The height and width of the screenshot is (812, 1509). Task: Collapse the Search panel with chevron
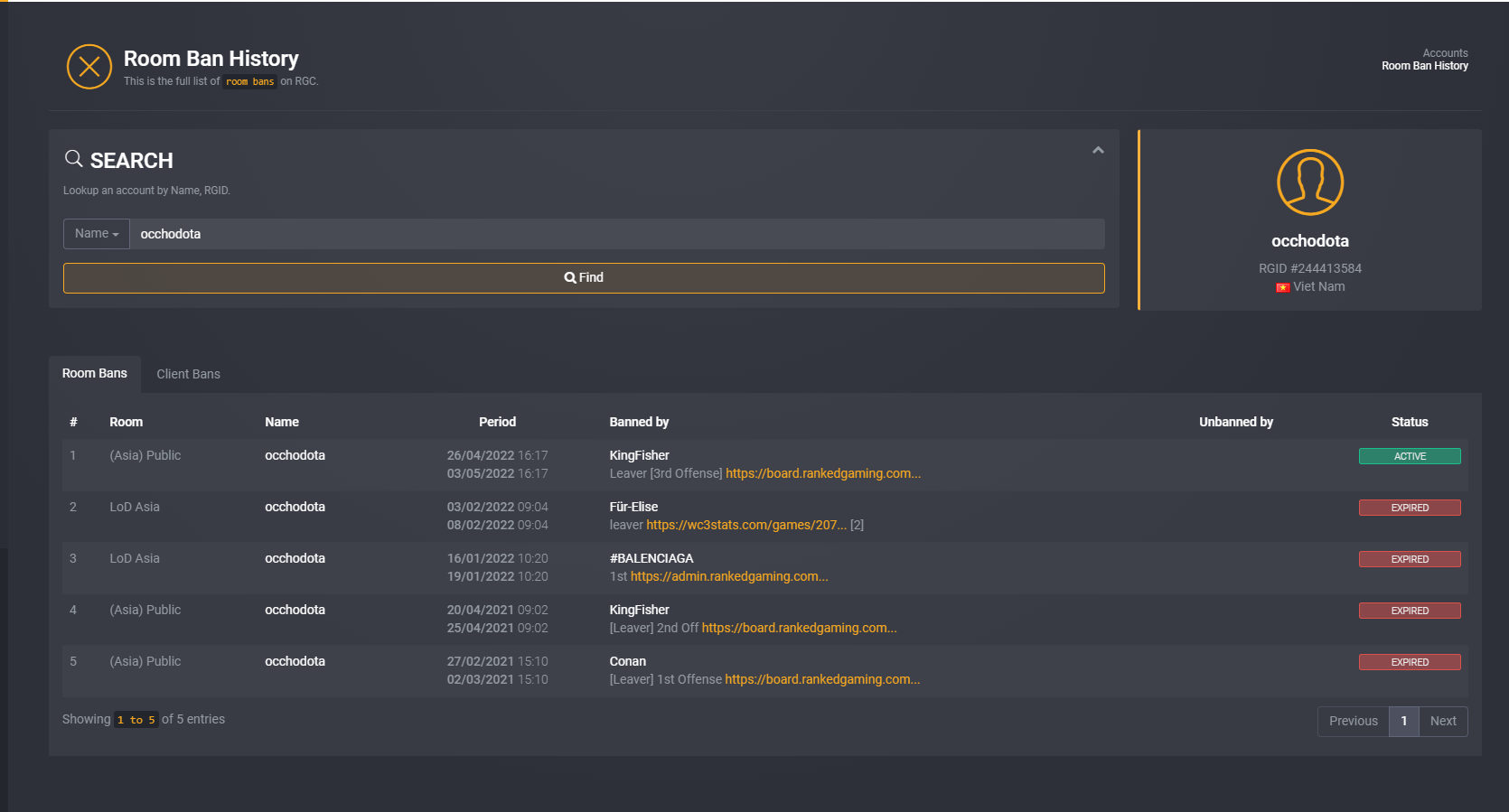tap(1098, 150)
